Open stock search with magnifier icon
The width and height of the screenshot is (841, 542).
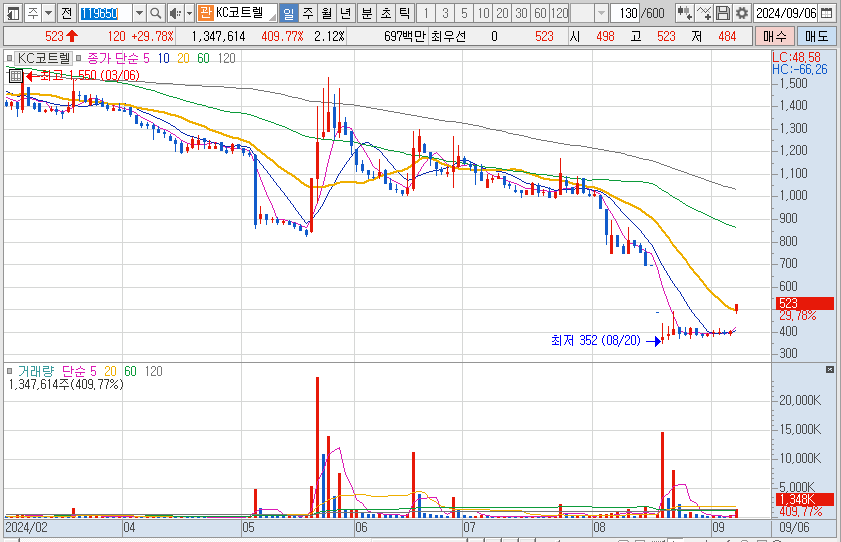(155, 13)
